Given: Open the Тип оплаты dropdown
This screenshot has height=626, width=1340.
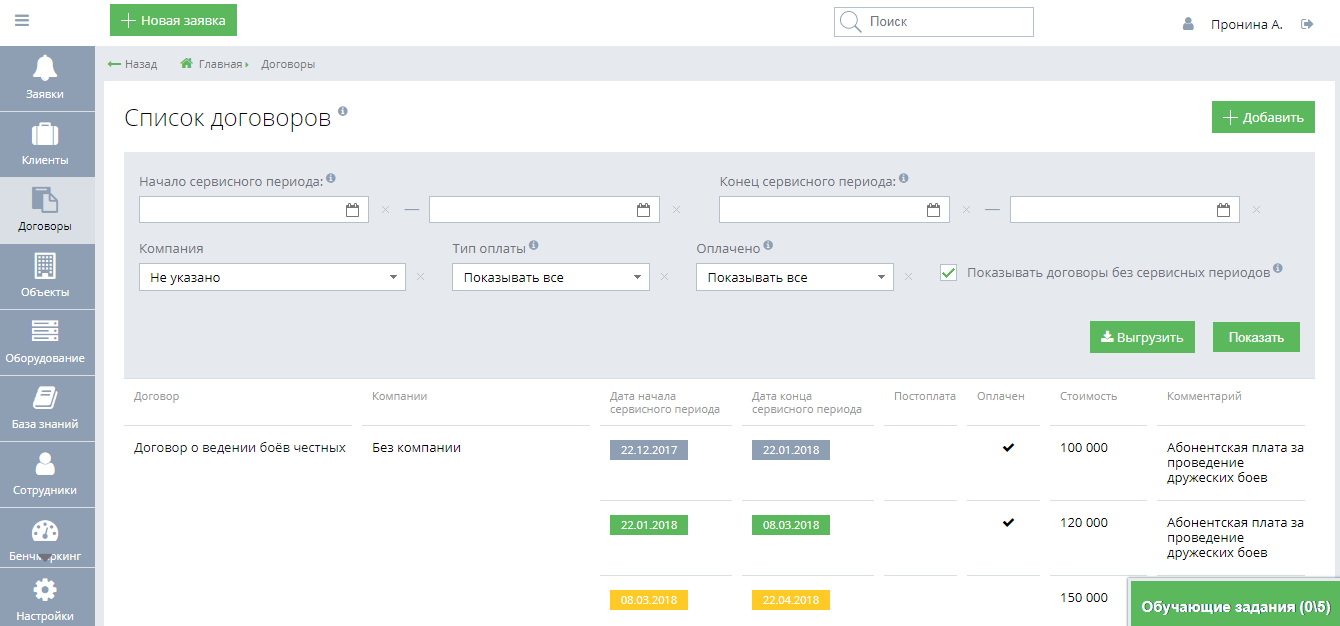Looking at the screenshot, I should coord(550,276).
